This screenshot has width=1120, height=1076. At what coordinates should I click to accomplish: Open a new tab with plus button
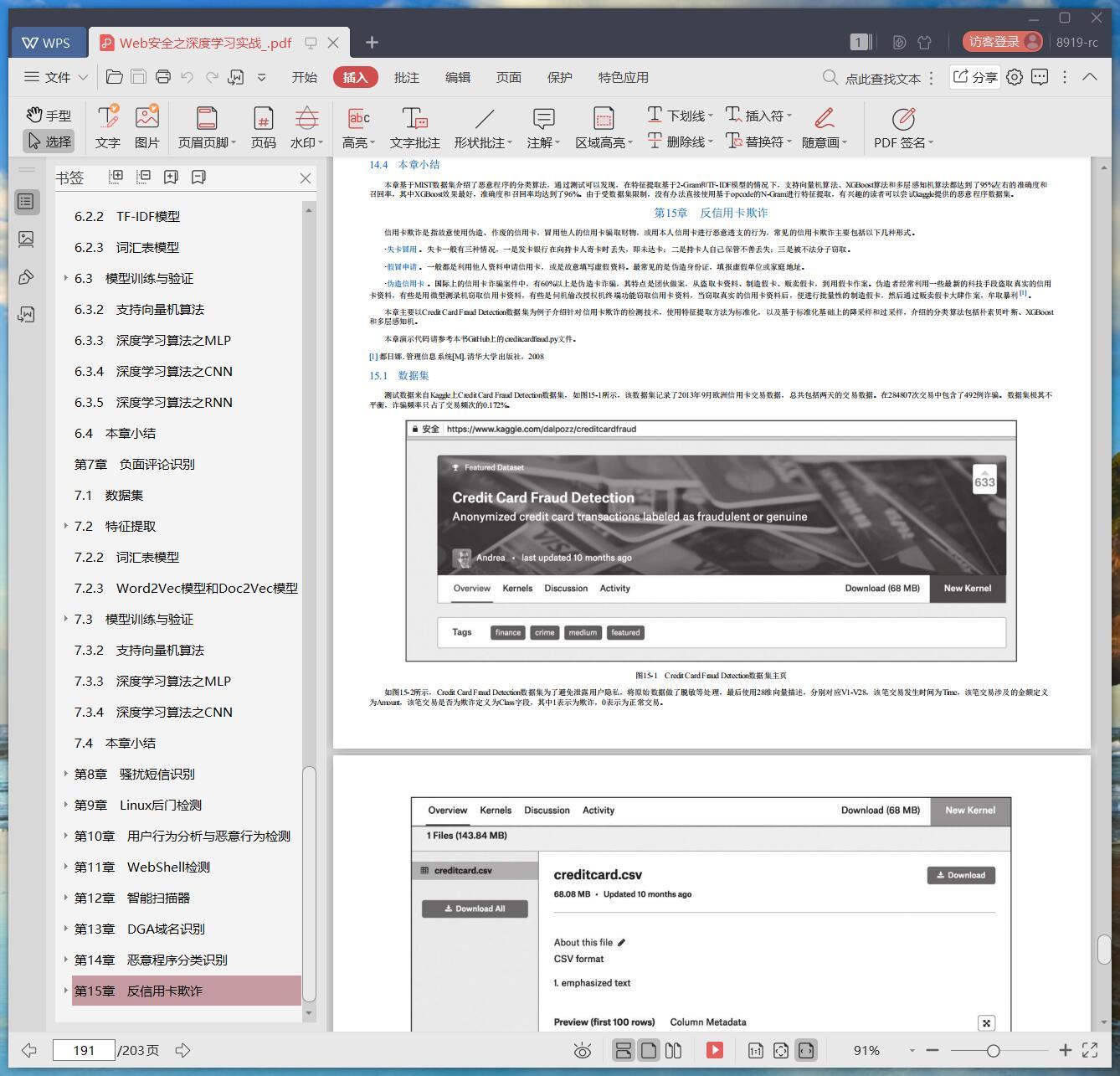(x=372, y=42)
